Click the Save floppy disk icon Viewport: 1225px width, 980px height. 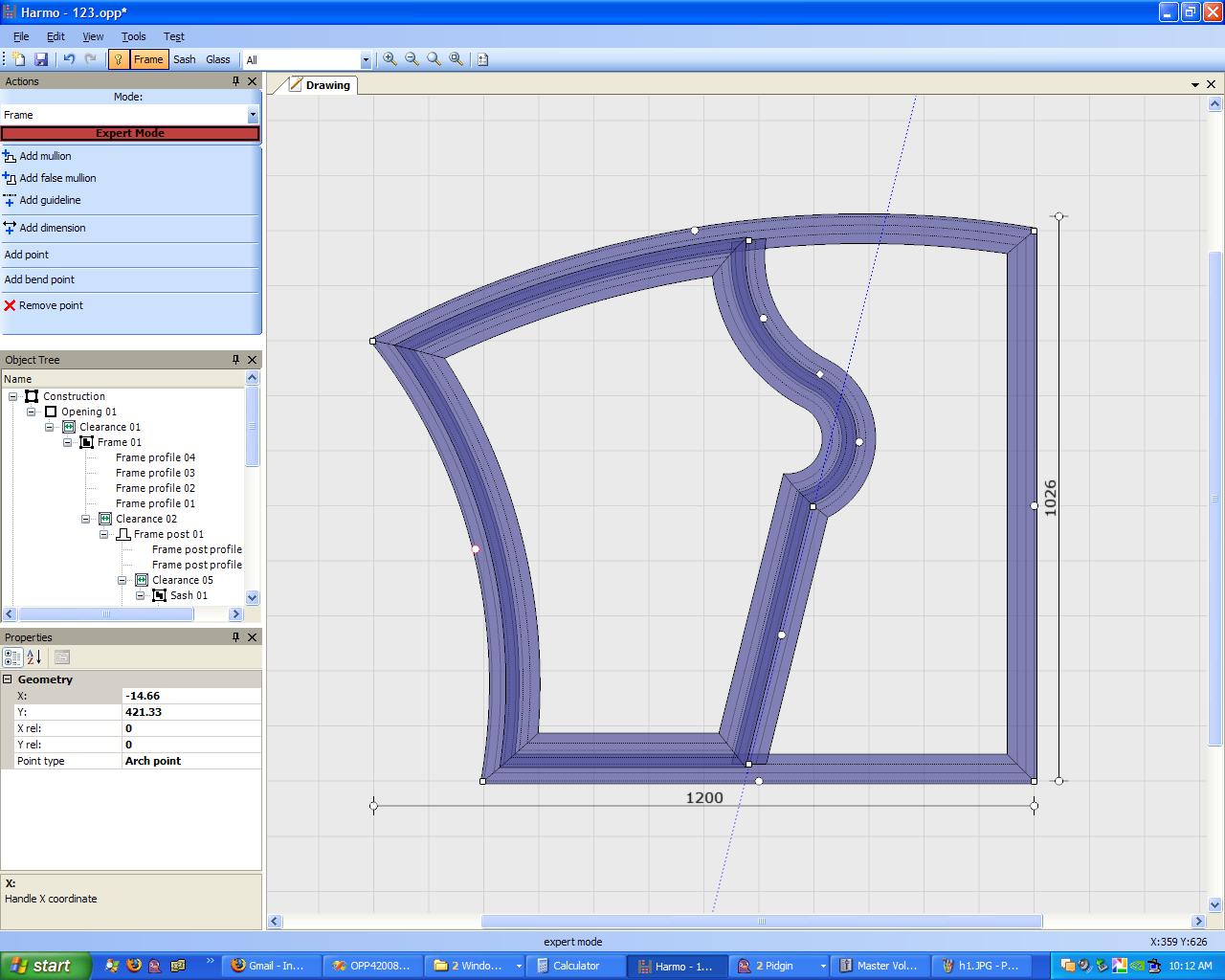coord(41,59)
